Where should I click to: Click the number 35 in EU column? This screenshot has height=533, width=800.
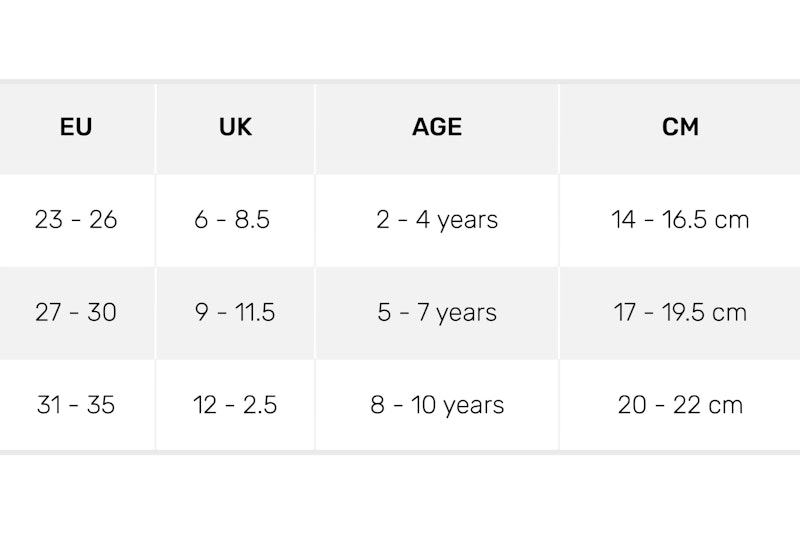coord(101,405)
